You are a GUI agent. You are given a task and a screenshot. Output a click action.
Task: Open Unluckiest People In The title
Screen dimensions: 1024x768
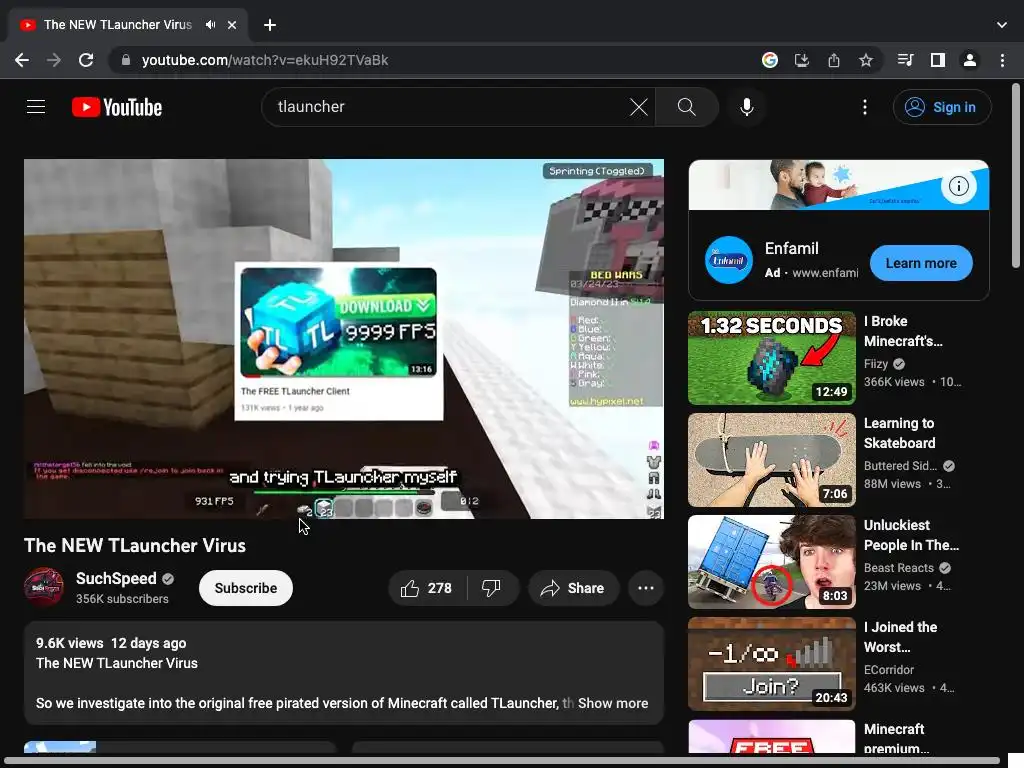coord(911,535)
